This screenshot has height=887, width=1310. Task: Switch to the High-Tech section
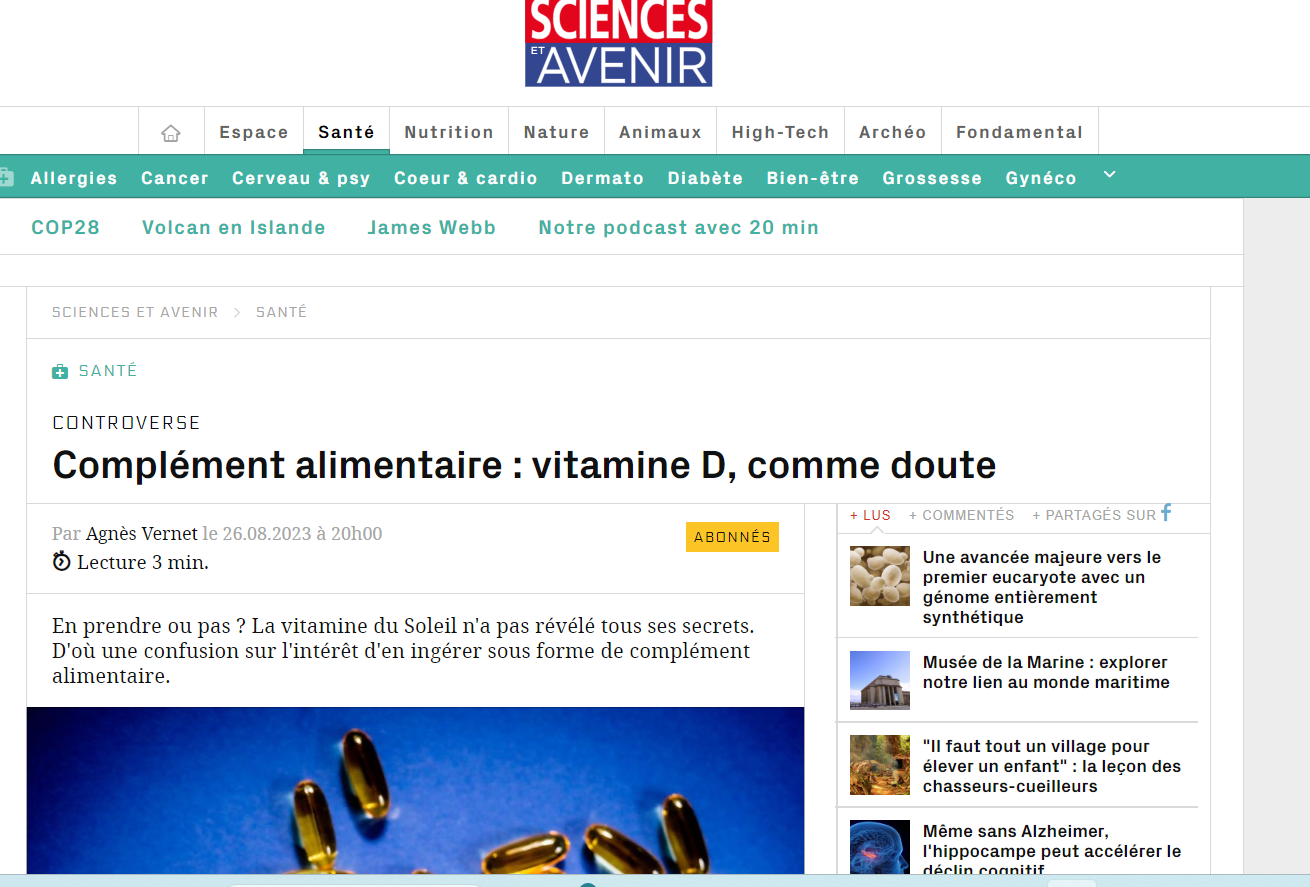(x=780, y=132)
